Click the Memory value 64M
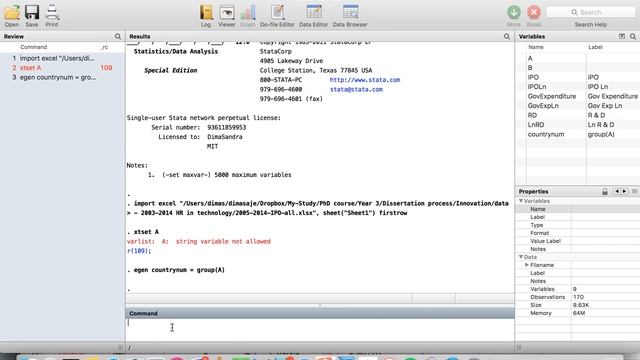 click(579, 313)
